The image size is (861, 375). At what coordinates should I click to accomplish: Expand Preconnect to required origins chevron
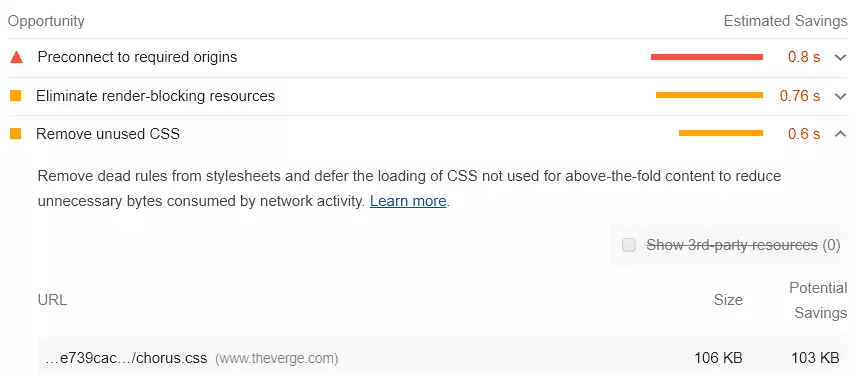840,57
